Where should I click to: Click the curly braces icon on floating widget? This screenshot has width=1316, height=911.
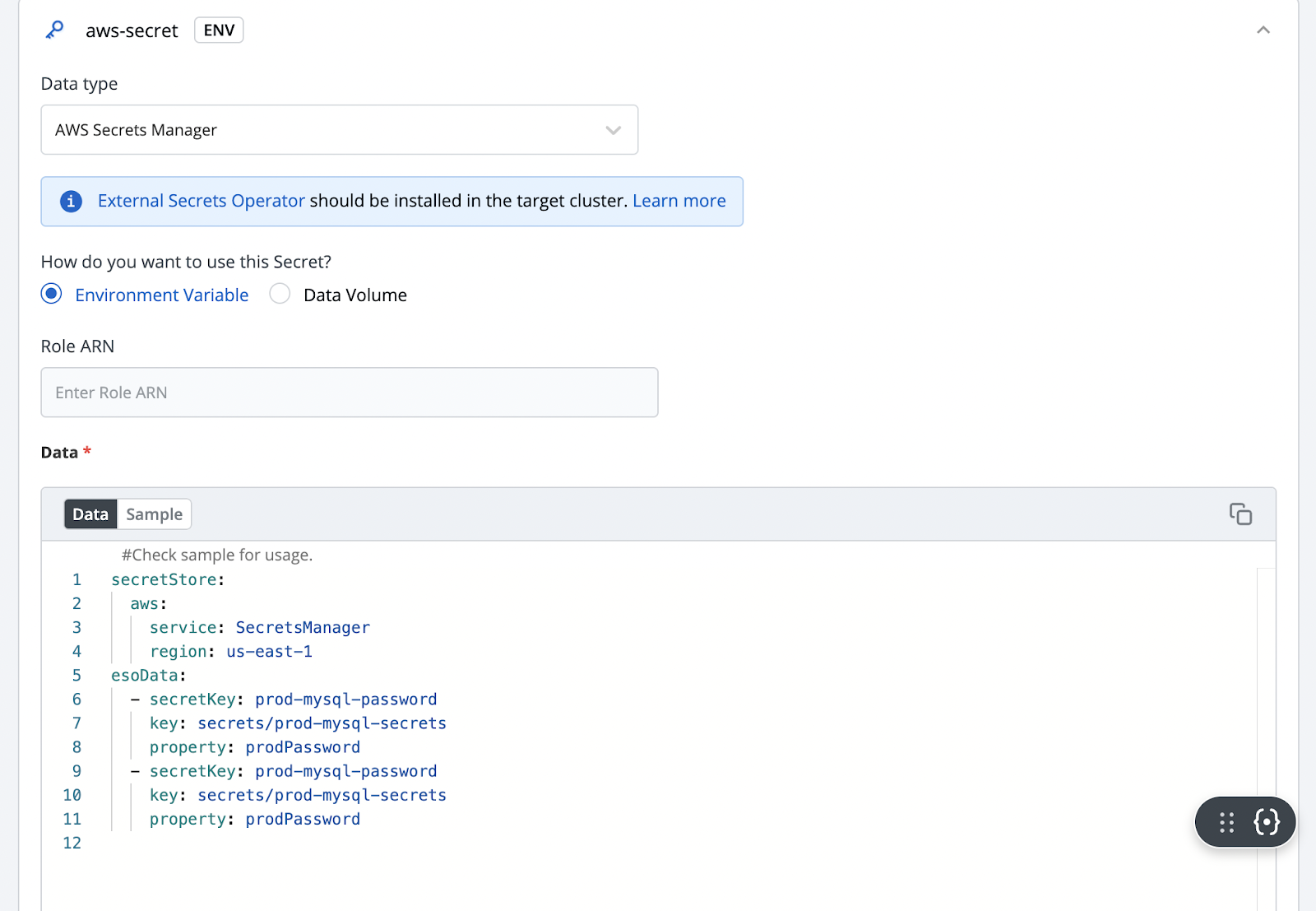click(1267, 822)
